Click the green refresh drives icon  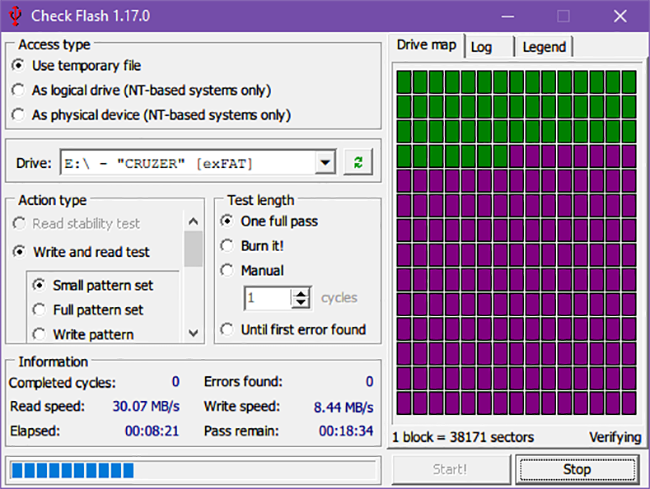tap(358, 163)
